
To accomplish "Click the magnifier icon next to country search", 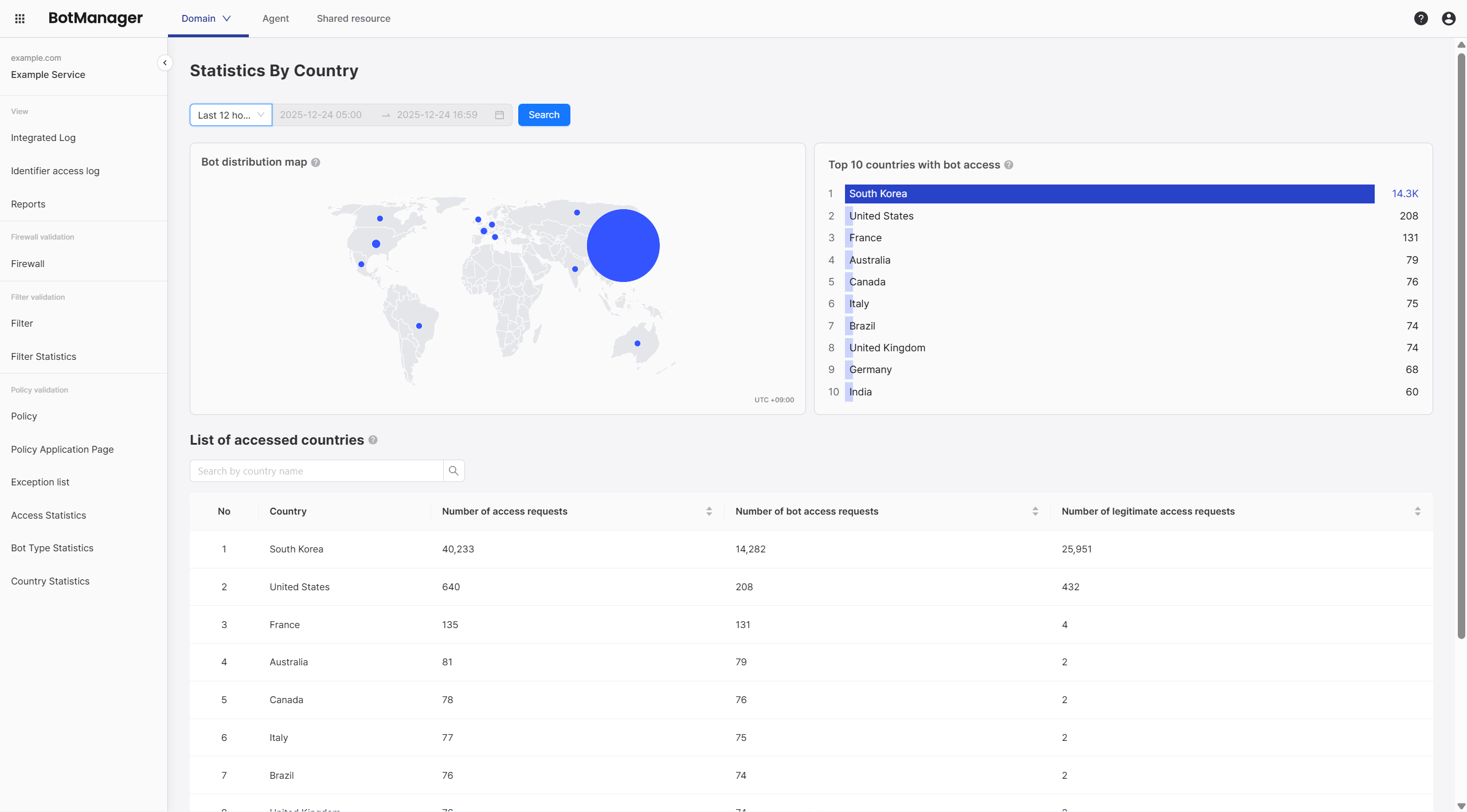I will [453, 470].
